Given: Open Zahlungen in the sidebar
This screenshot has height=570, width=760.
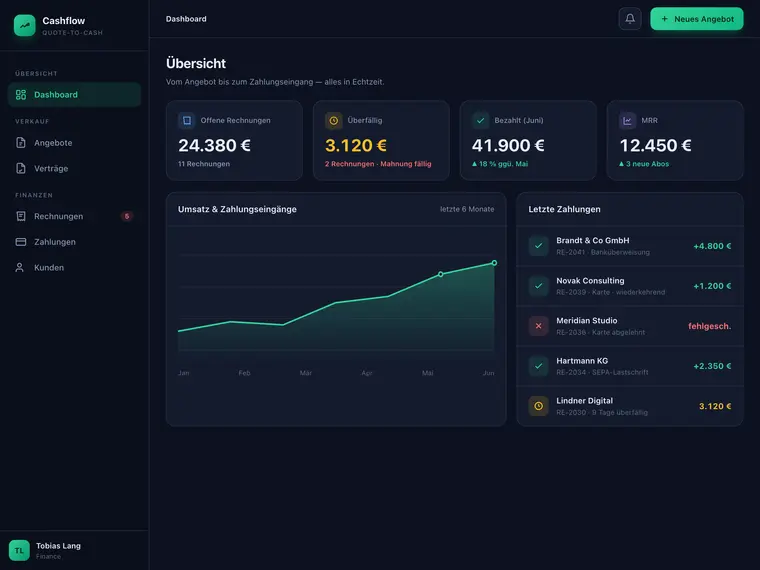Looking at the screenshot, I should 74,242.
